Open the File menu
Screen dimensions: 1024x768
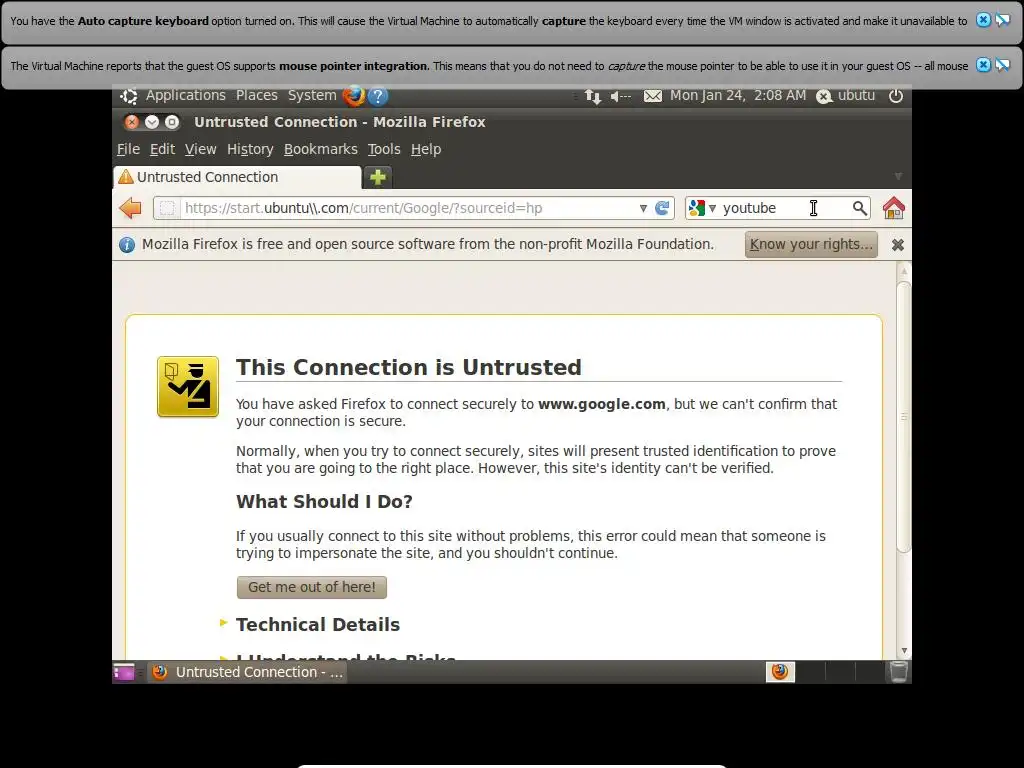tap(128, 149)
